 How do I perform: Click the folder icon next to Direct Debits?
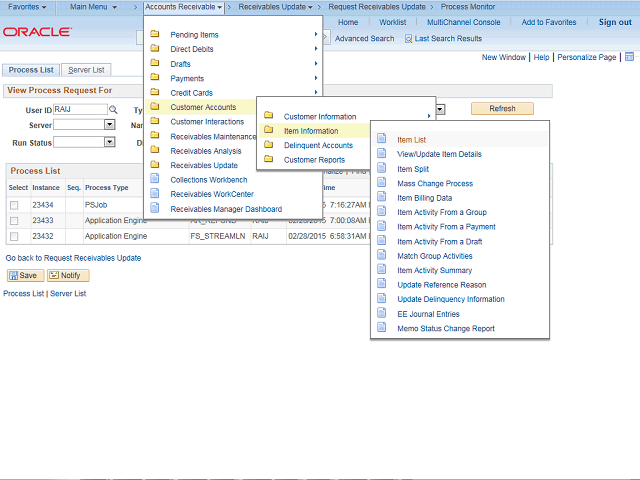[155, 48]
